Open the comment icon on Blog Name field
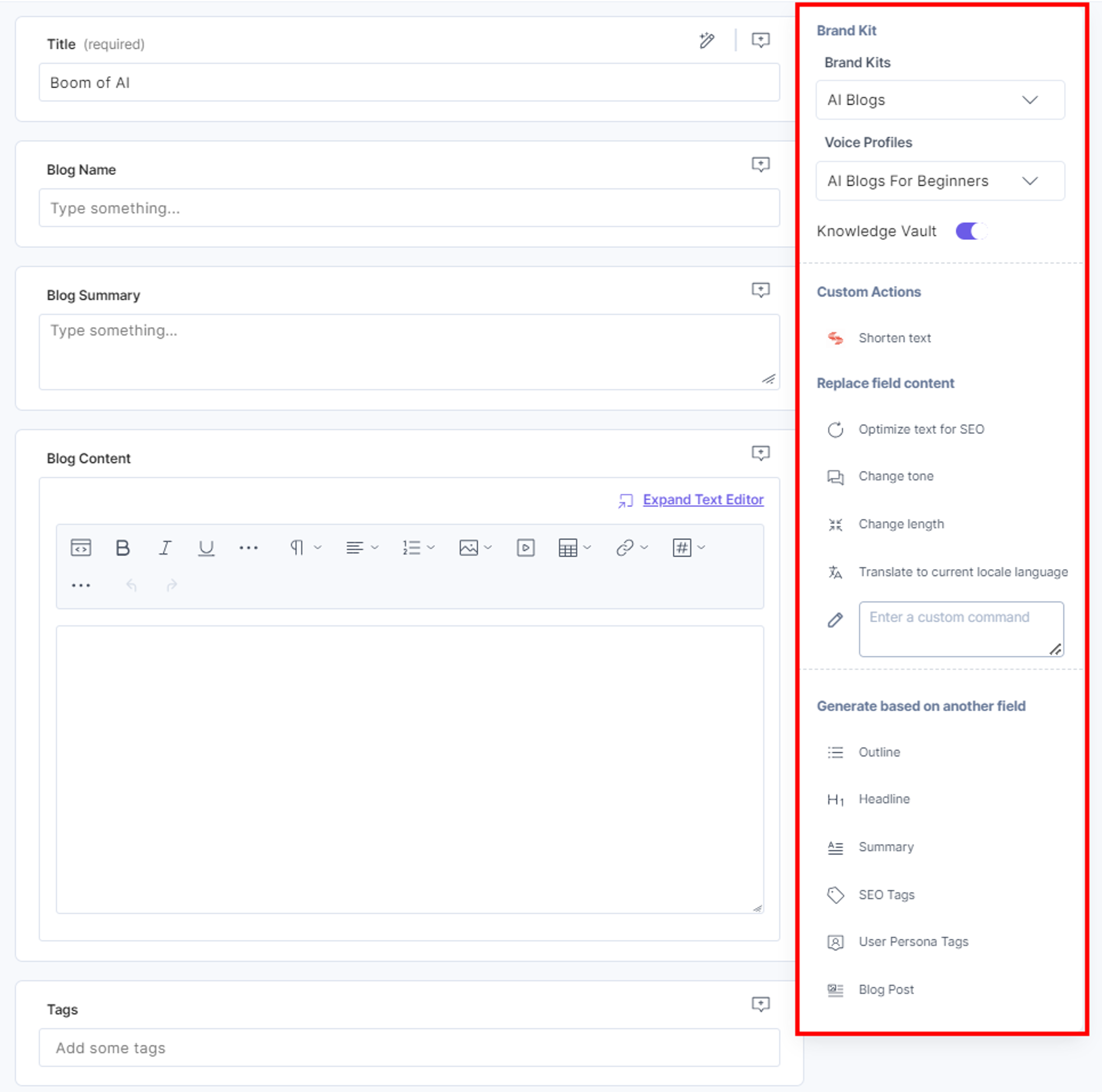Viewport: 1102px width, 1092px height. 760,164
